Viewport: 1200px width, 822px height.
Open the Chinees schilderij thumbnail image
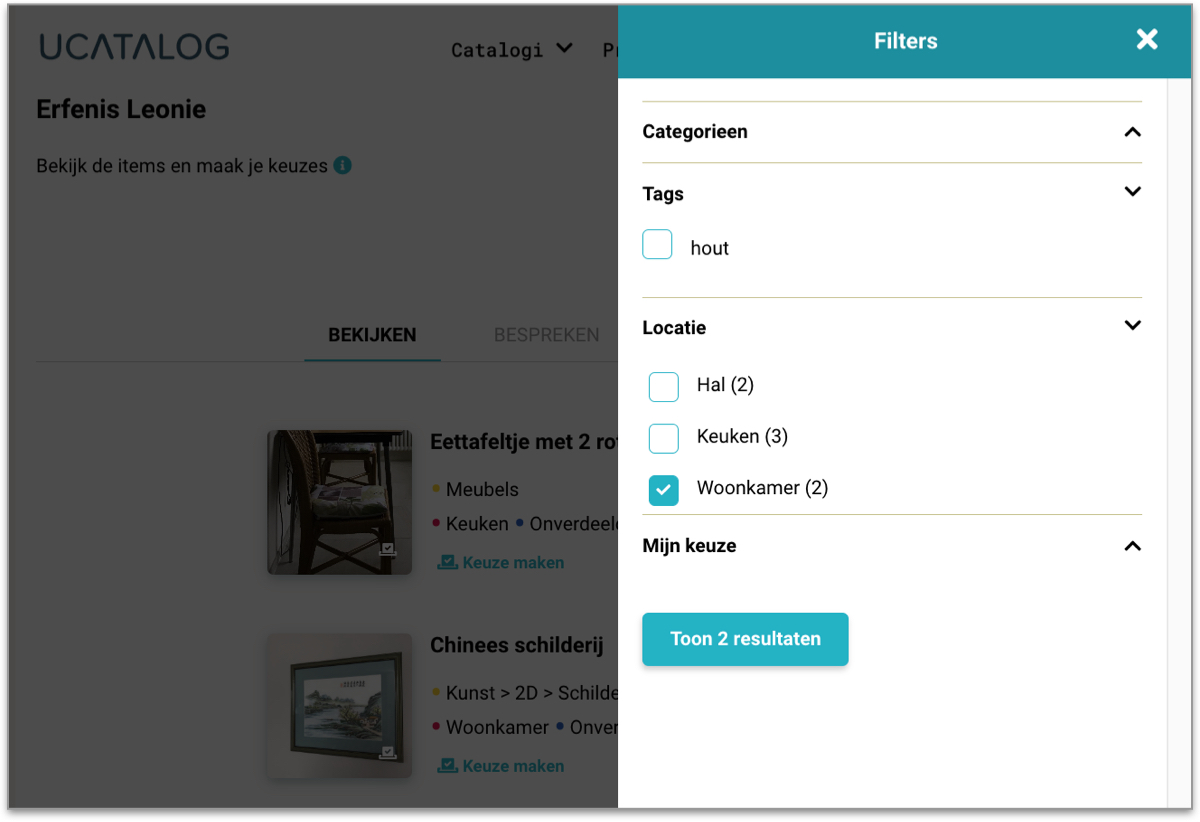click(340, 706)
